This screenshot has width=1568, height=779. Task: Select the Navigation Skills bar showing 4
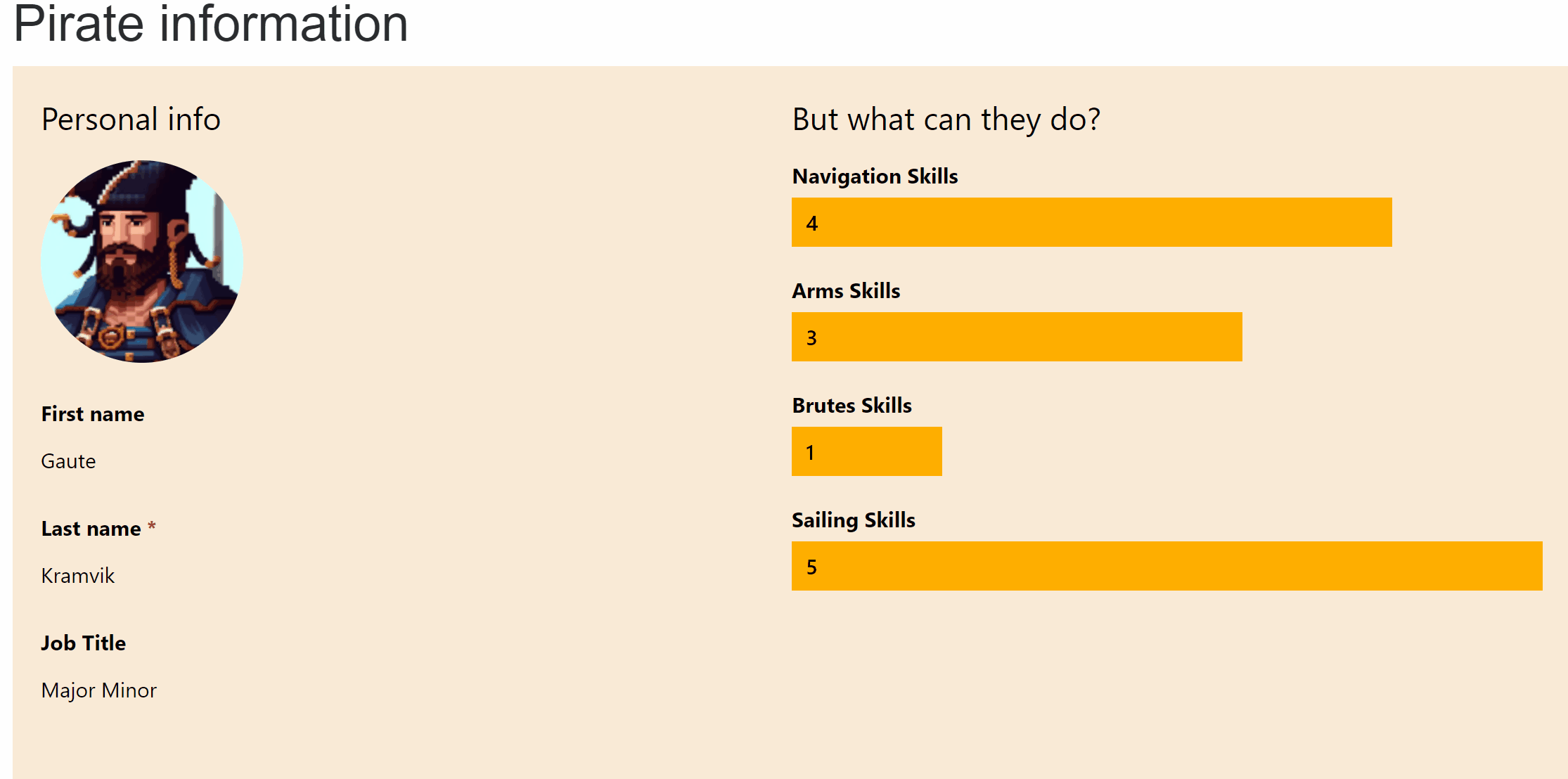pos(1091,222)
